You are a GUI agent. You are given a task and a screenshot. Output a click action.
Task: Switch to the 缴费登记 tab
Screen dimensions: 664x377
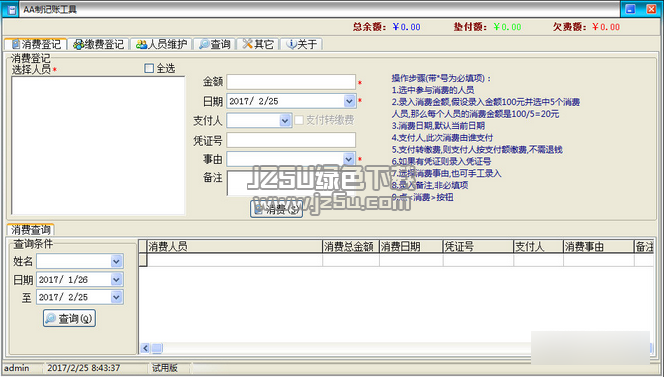pyautogui.click(x=98, y=44)
